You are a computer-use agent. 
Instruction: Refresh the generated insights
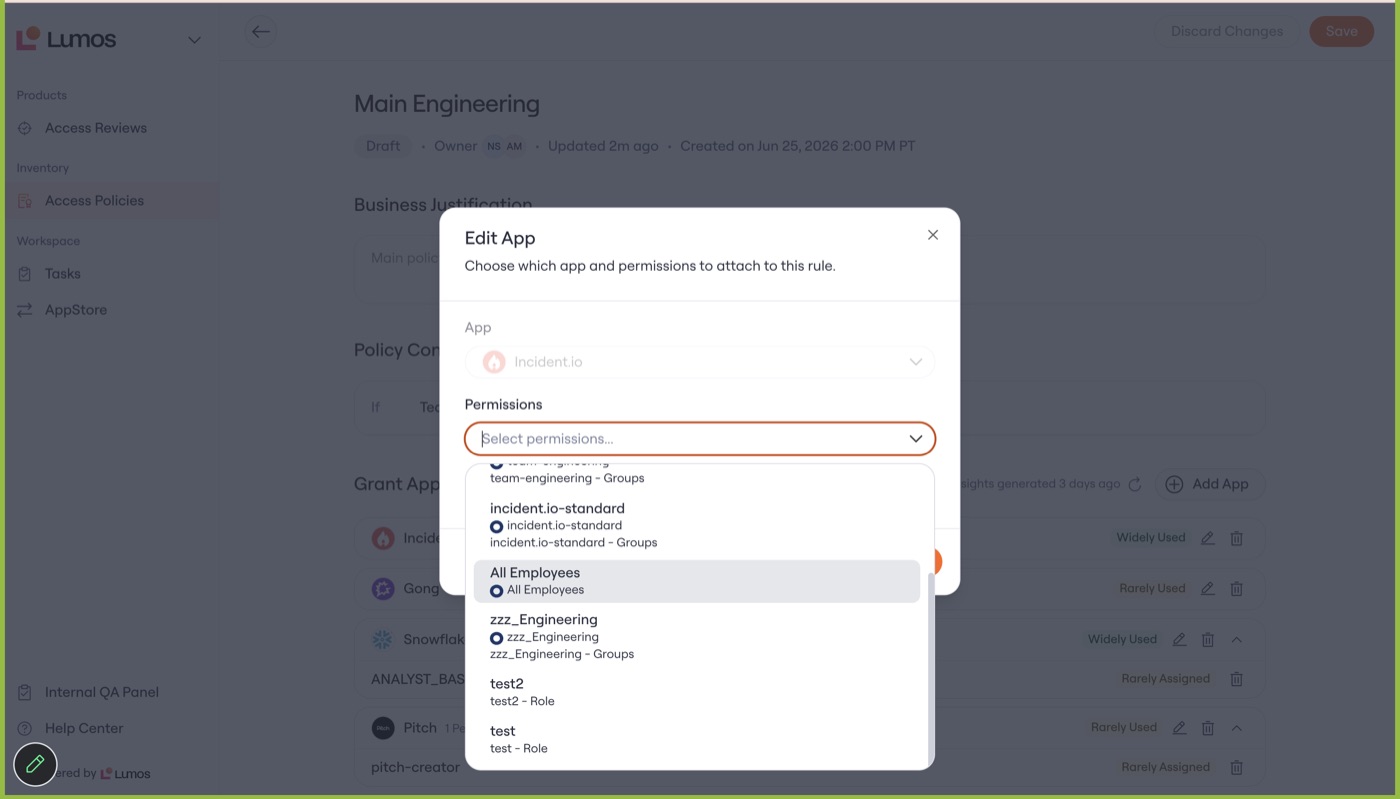[1135, 484]
